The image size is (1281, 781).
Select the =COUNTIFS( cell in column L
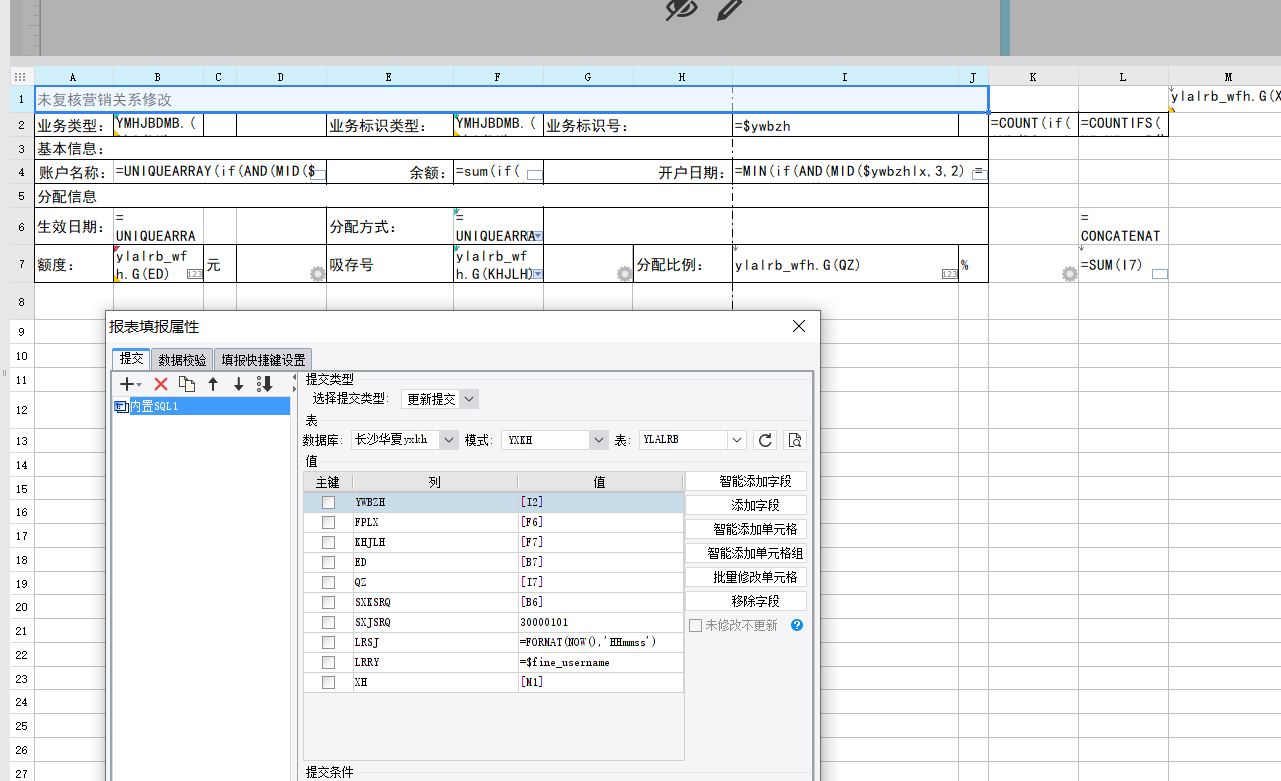coord(1123,124)
